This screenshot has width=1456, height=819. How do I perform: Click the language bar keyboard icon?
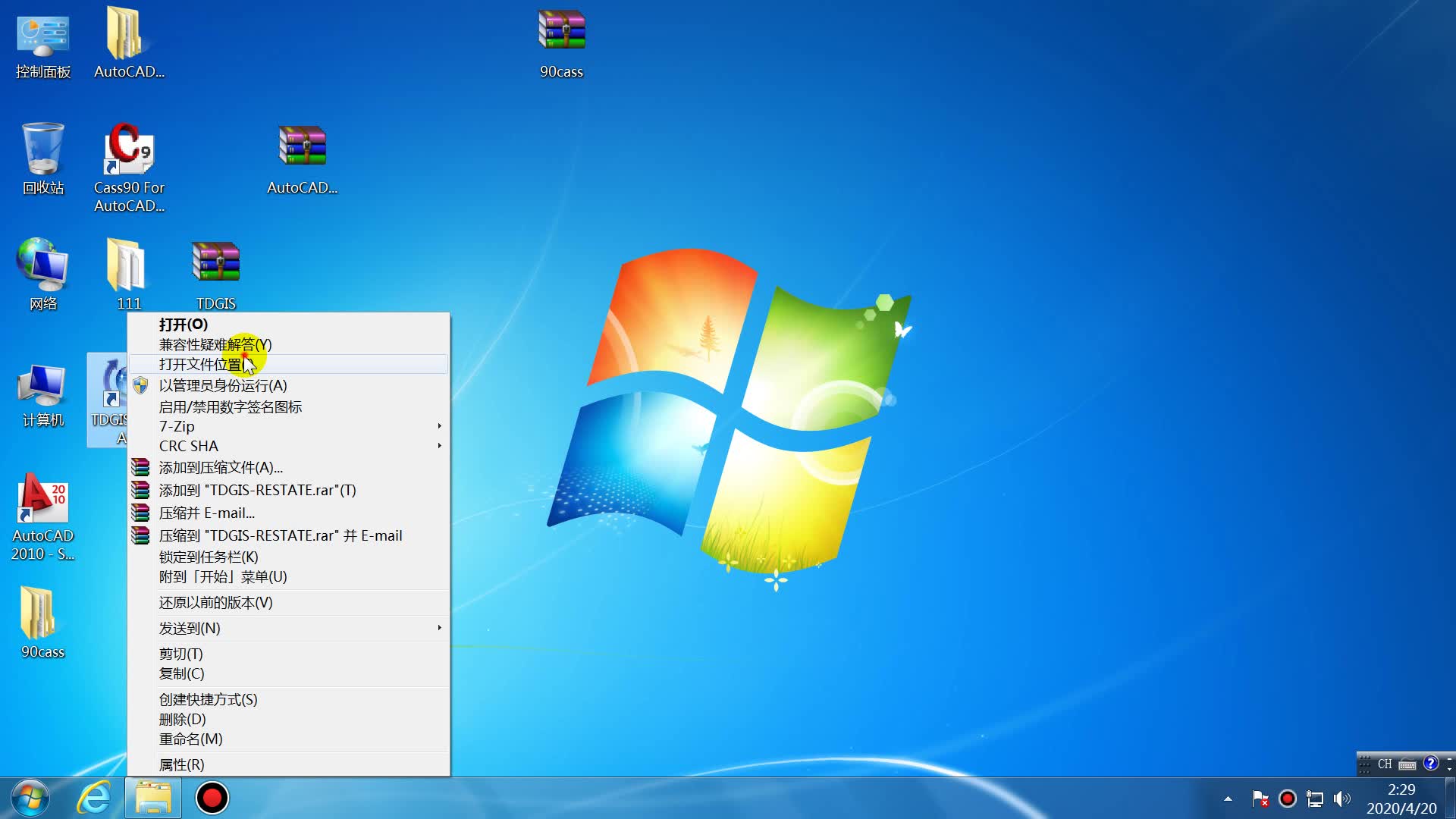click(x=1407, y=764)
